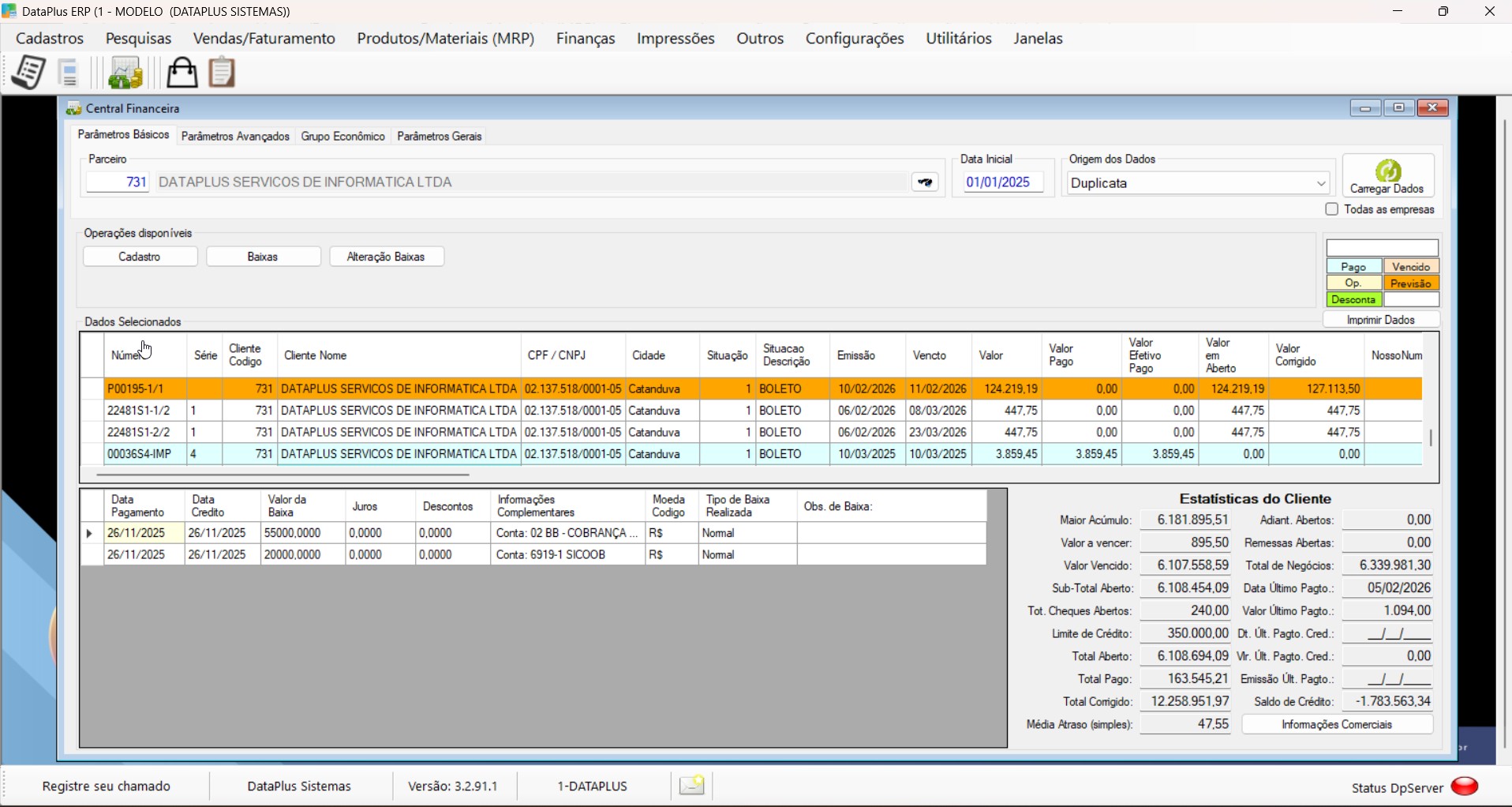Click Registre seu chamado in status bar
Image resolution: width=1512 pixels, height=807 pixels.
(107, 786)
